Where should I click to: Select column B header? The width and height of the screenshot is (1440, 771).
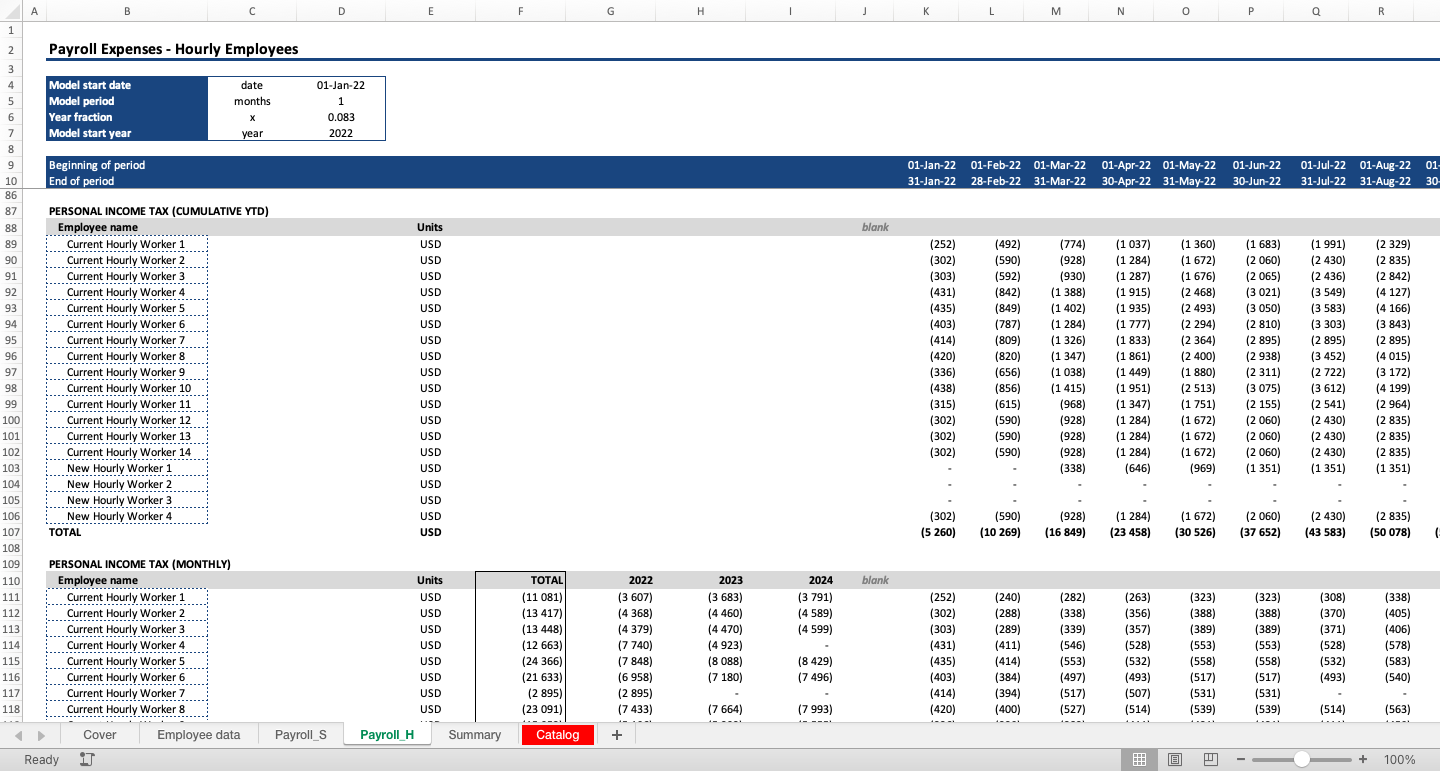click(127, 11)
